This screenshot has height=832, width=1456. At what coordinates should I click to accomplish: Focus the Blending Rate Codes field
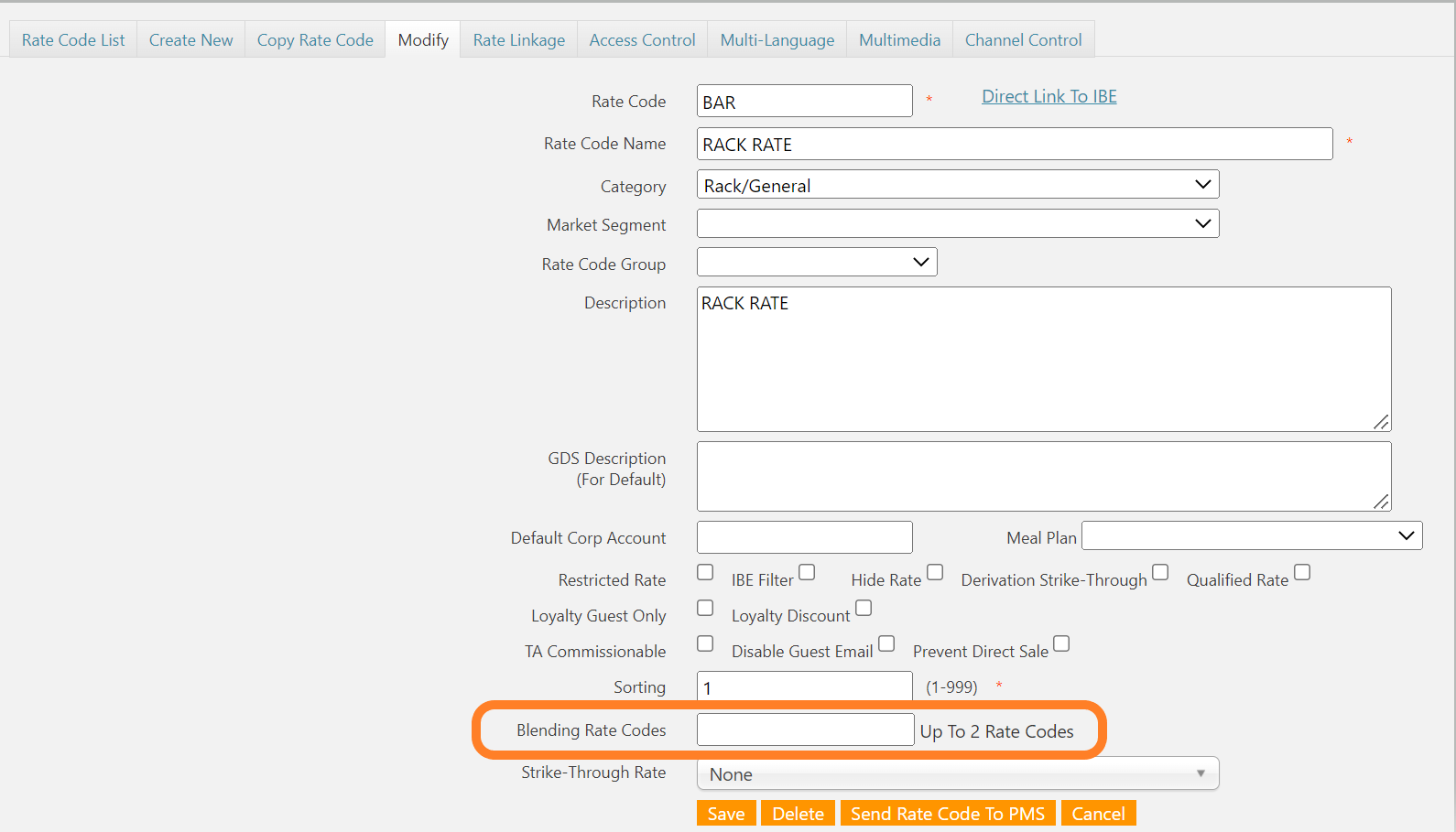tap(806, 729)
